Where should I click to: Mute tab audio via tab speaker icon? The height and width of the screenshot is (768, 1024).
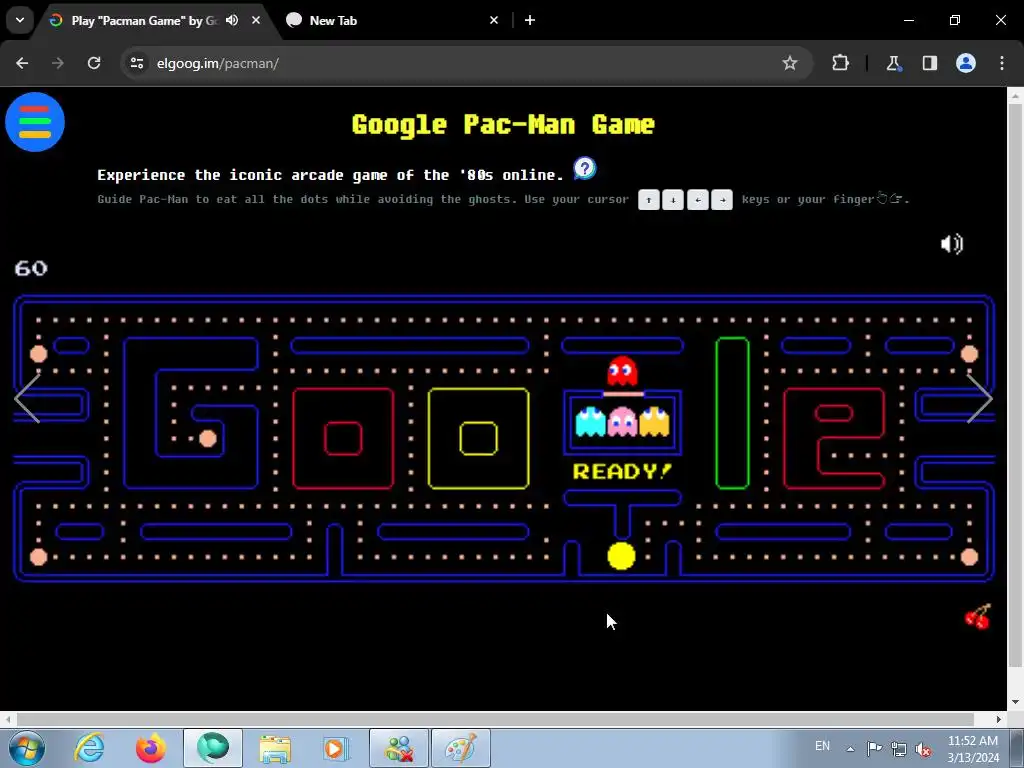232,20
